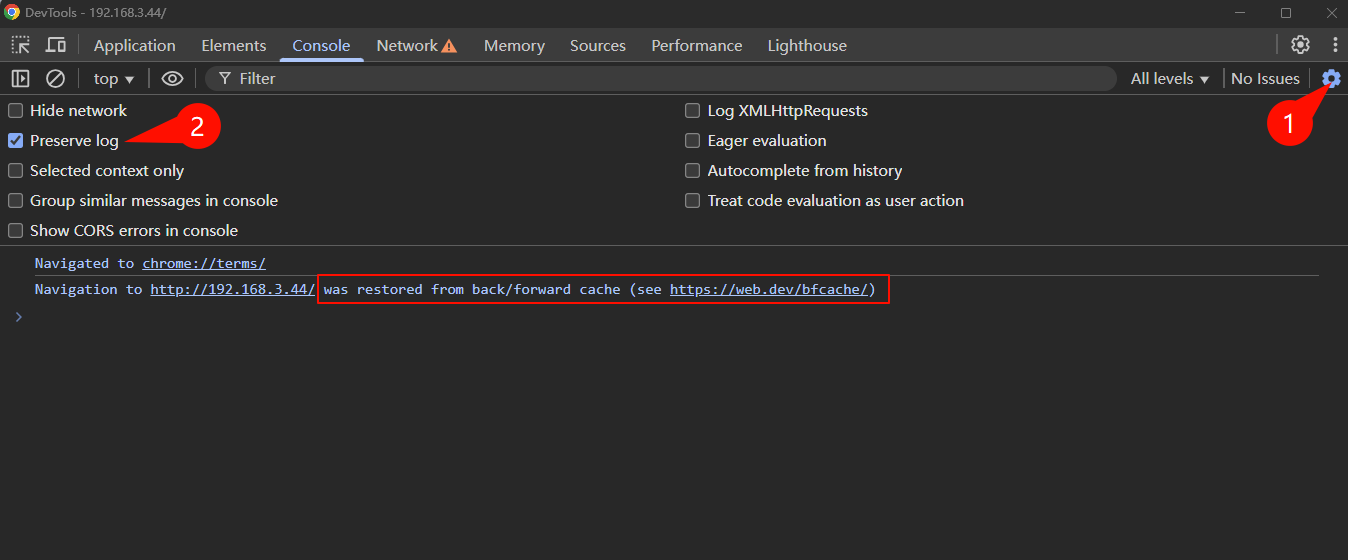Switch to the Memory tab

point(514,45)
